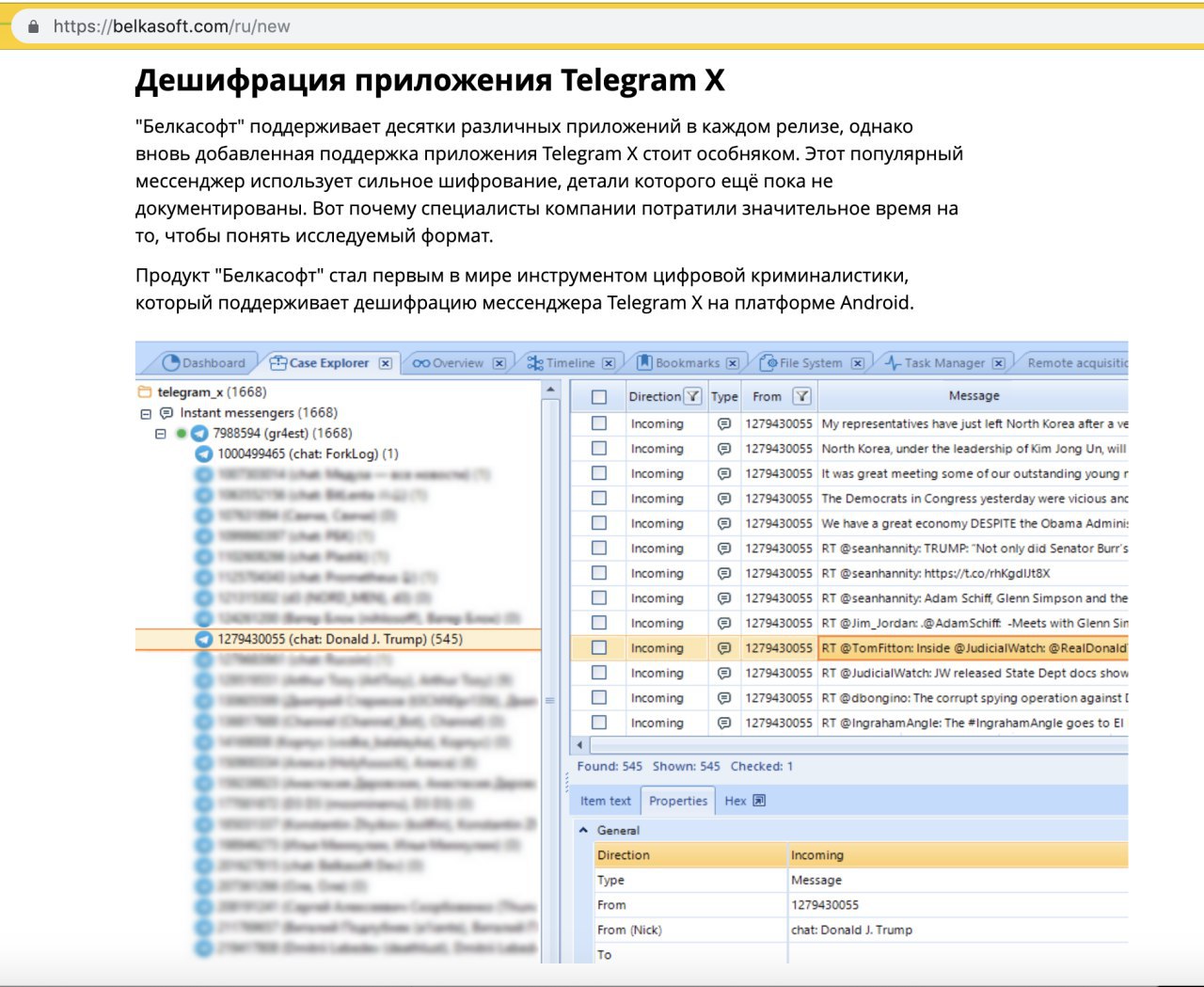The image size is (1204, 987).
Task: Open the From column filter
Action: pyautogui.click(x=802, y=396)
